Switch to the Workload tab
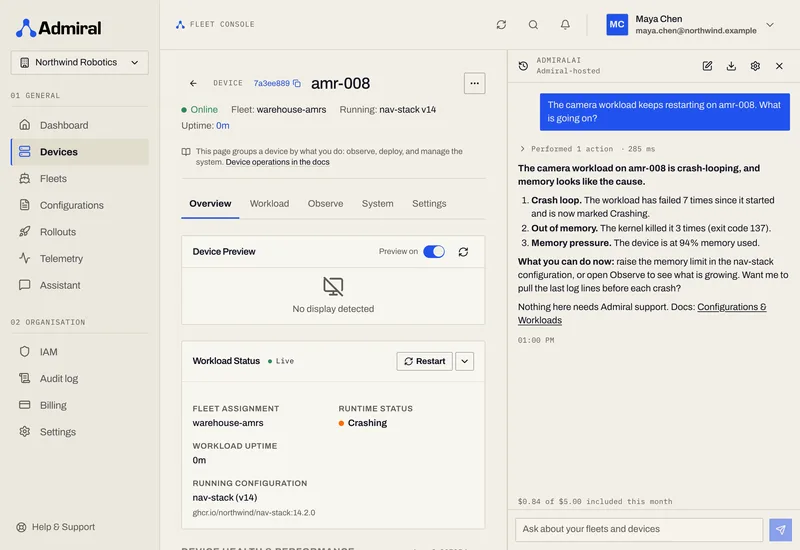 coord(269,204)
